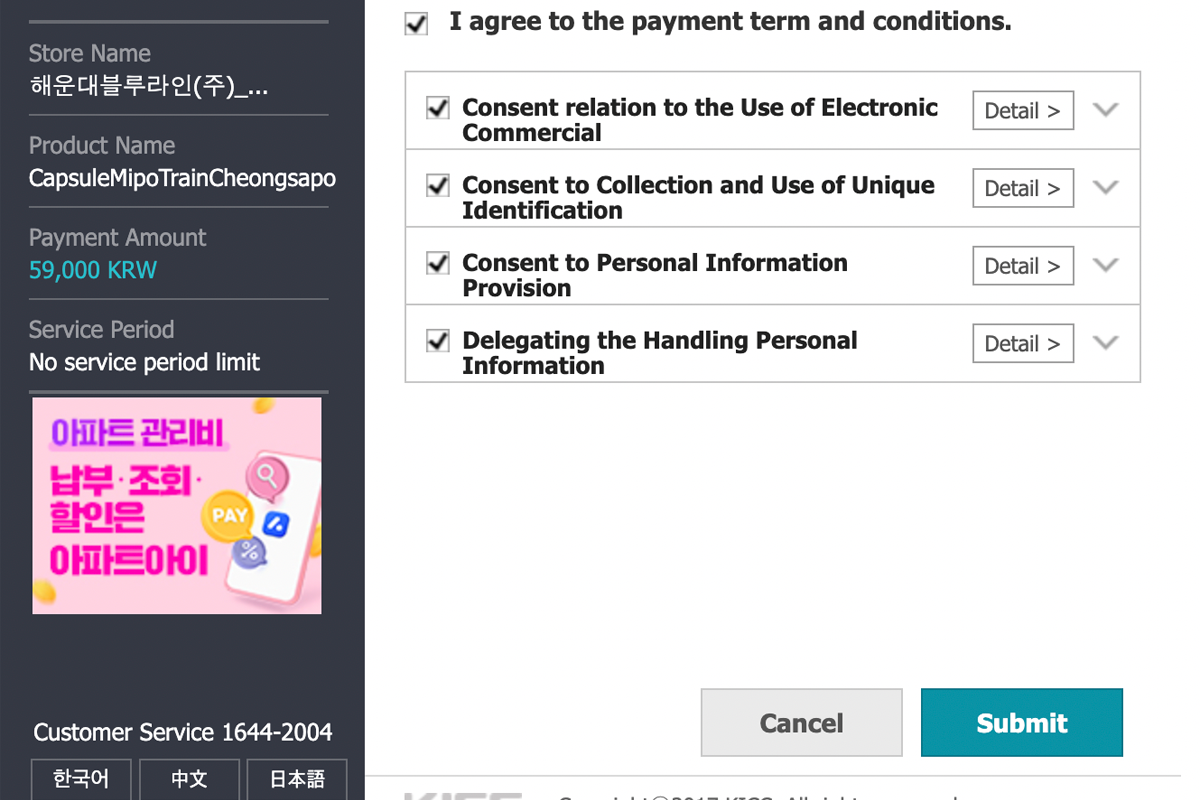The height and width of the screenshot is (800, 1200).
Task: Toggle Delegating the Handling Personal Information checkbox
Action: (437, 341)
